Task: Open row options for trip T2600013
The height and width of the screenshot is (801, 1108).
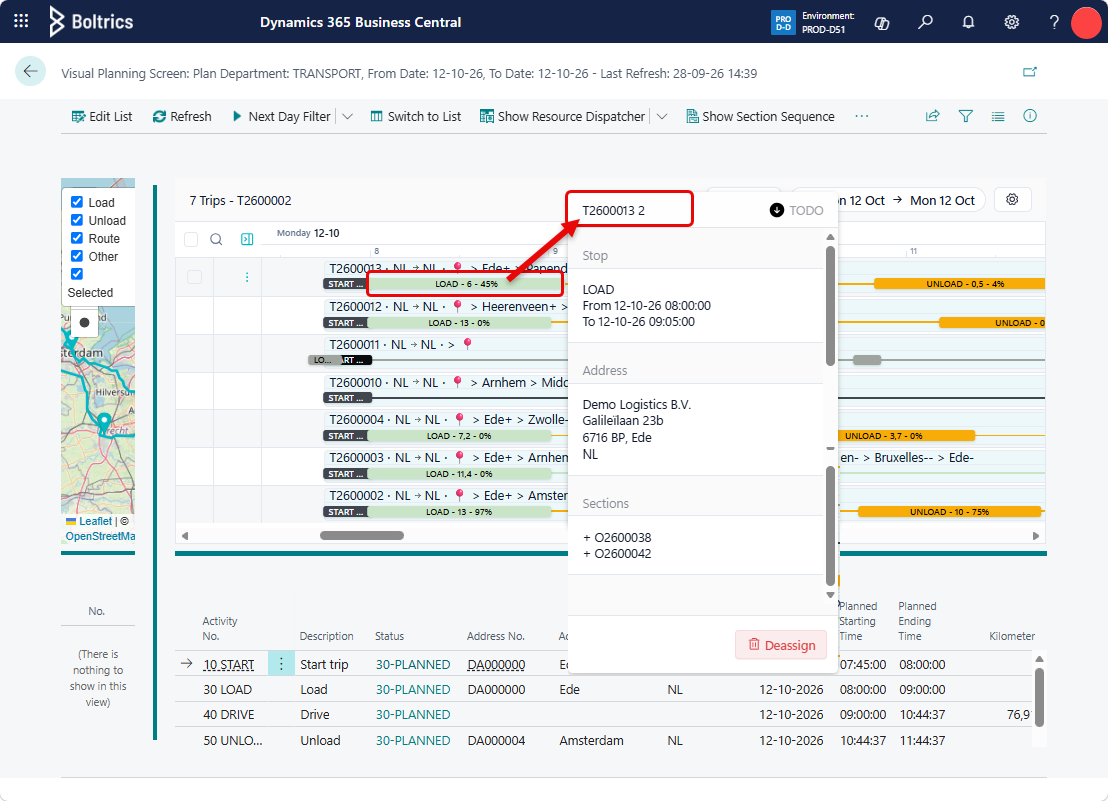Action: tap(247, 277)
